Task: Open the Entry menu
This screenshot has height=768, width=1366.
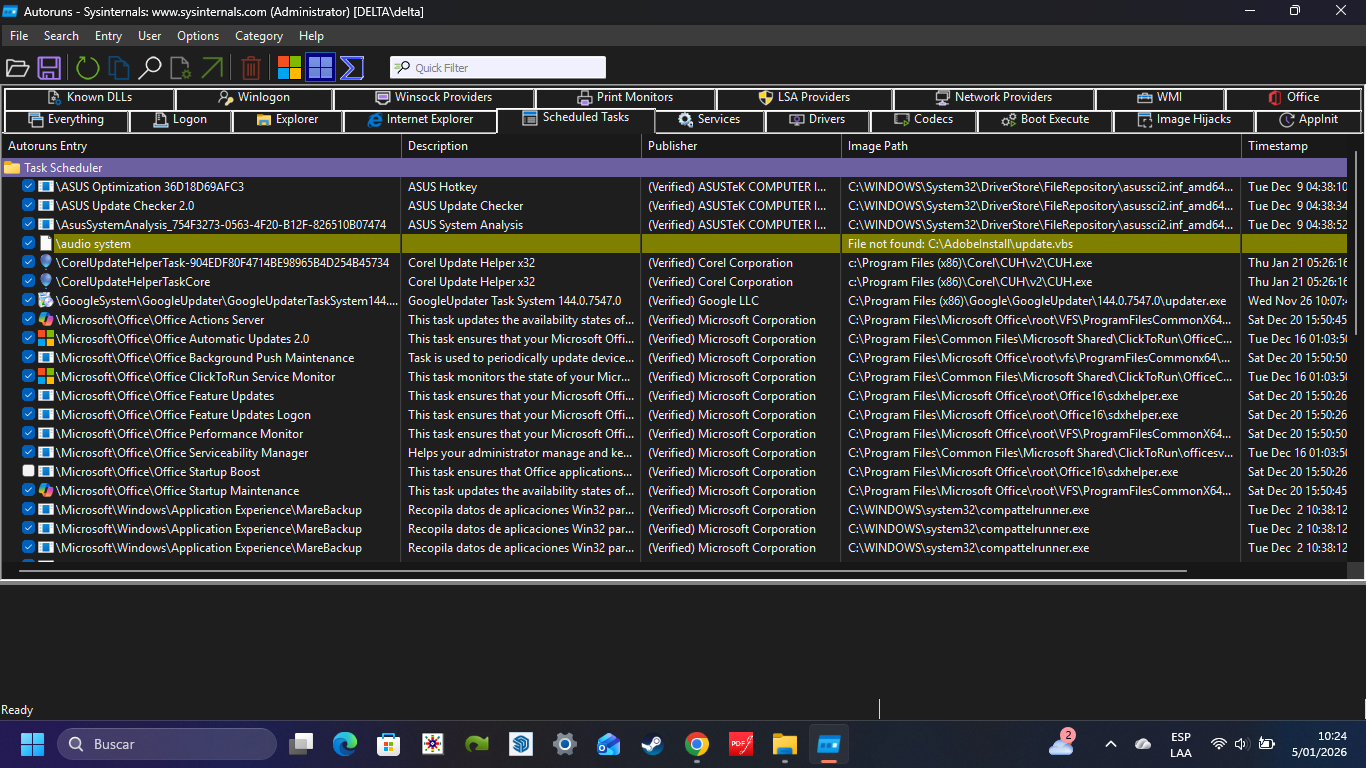Action: [108, 36]
